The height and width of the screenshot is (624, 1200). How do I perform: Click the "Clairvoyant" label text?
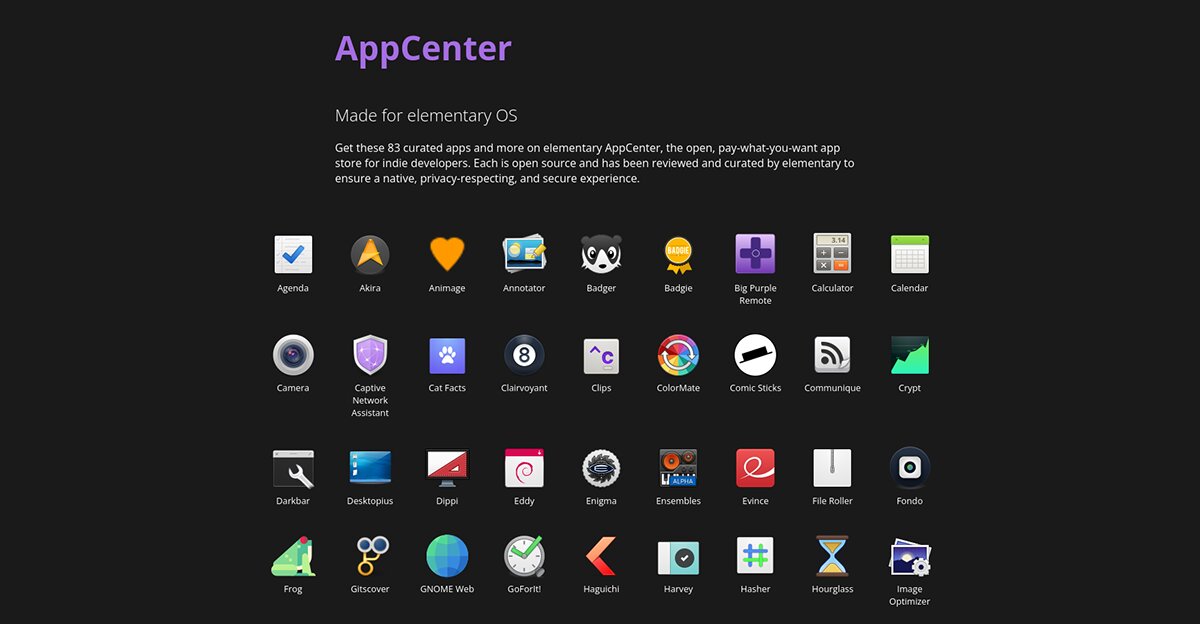tap(524, 388)
